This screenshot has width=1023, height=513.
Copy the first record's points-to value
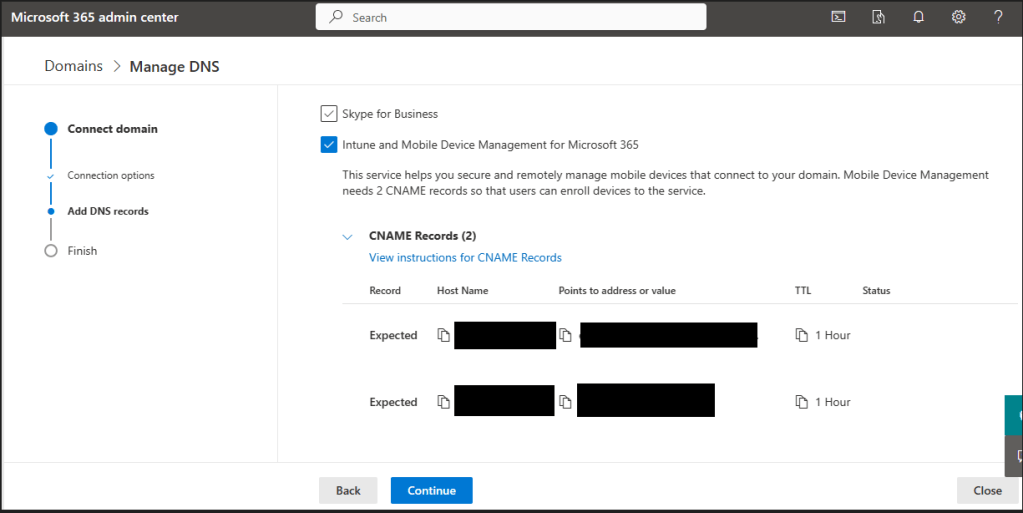click(566, 335)
